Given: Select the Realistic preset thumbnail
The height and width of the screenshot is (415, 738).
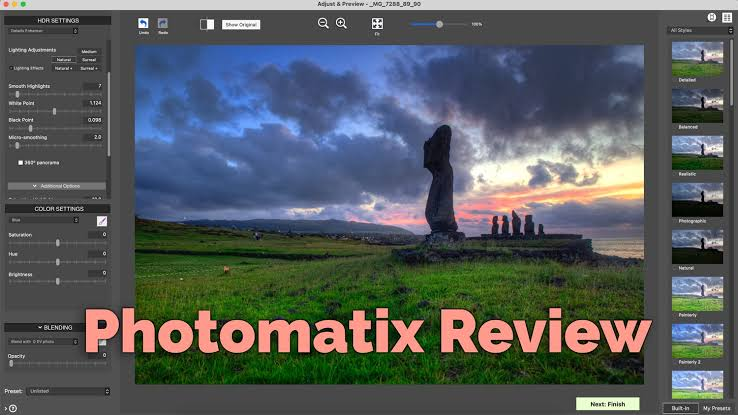Looking at the screenshot, I should (x=697, y=153).
